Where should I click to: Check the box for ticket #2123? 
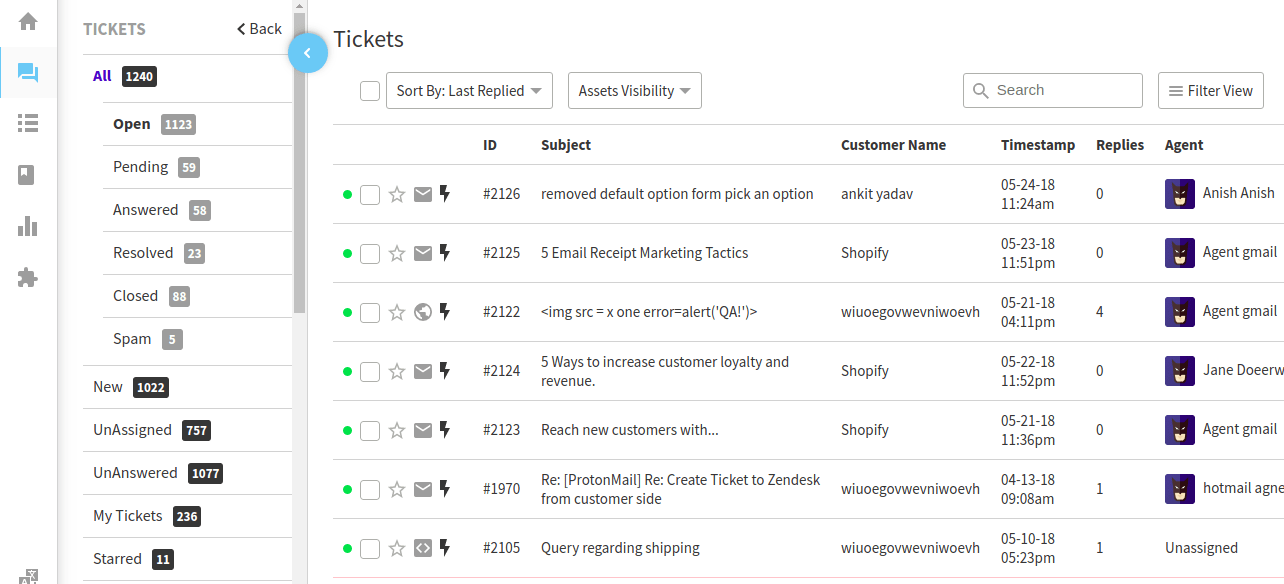pyautogui.click(x=370, y=430)
